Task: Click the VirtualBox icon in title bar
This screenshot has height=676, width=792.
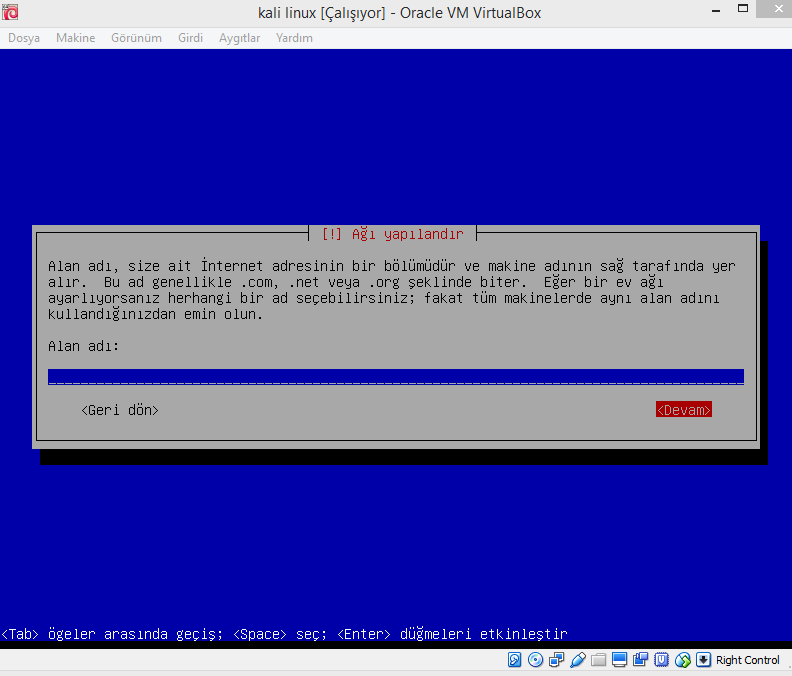Action: click(10, 11)
